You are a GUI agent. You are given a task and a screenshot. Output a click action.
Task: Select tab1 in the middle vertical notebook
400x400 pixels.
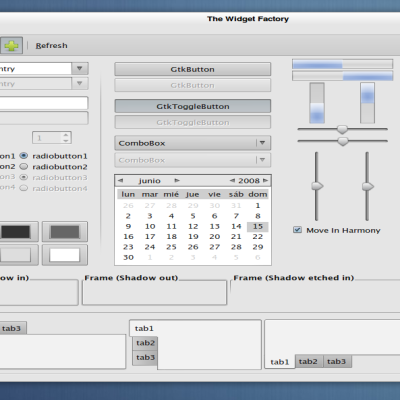(x=144, y=328)
